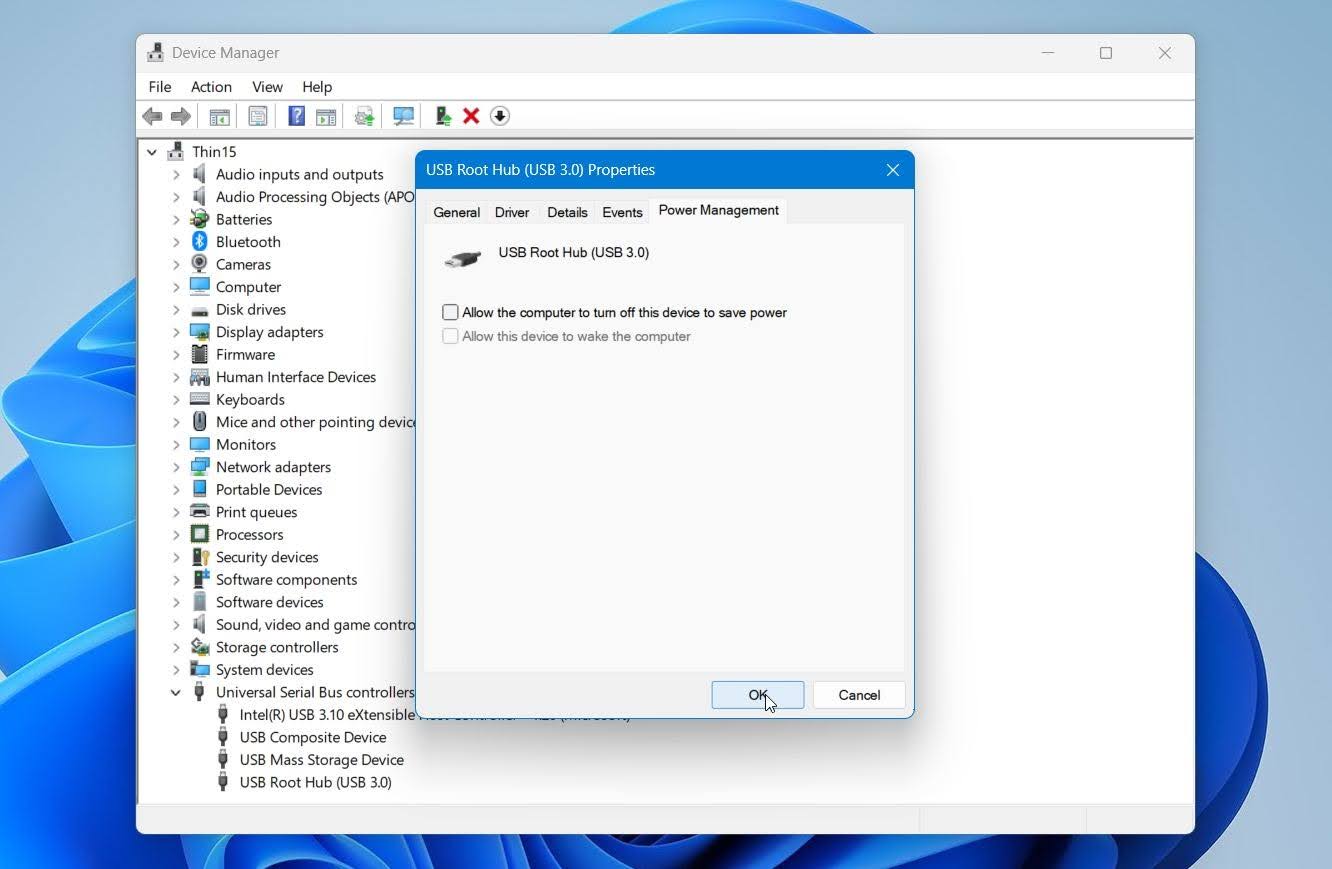Toggle the action pane toolbar icon
The width and height of the screenshot is (1332, 869).
(x=326, y=116)
